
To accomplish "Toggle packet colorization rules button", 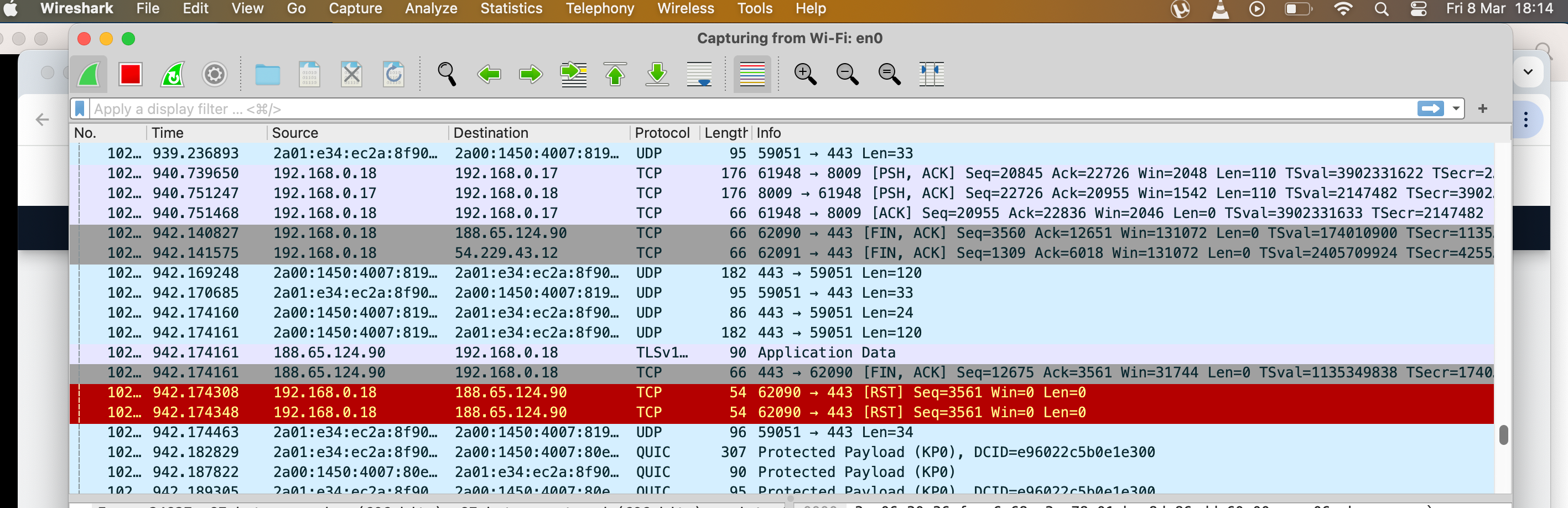I will (x=752, y=74).
